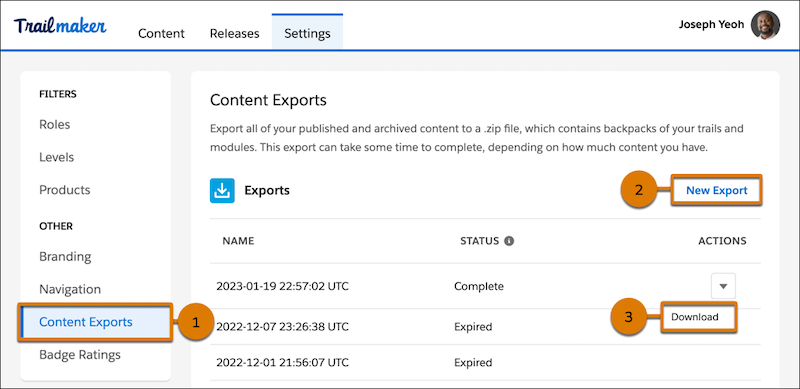The width and height of the screenshot is (800, 389).
Task: Open the Releases tab
Action: (x=235, y=34)
